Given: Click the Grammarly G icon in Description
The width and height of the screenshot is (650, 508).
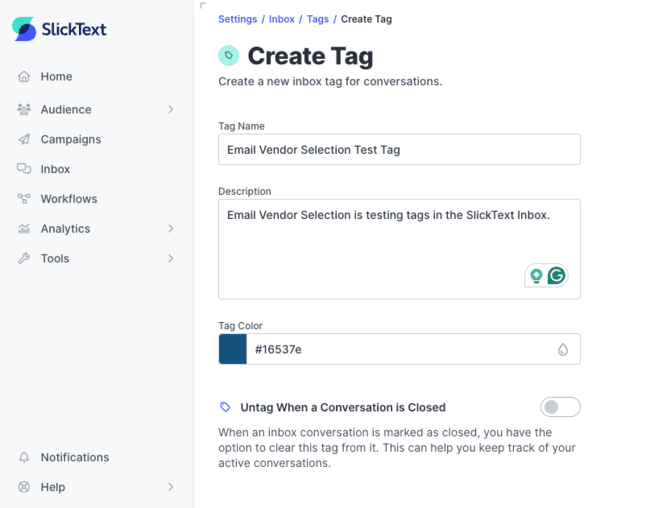Looking at the screenshot, I should click(x=556, y=275).
